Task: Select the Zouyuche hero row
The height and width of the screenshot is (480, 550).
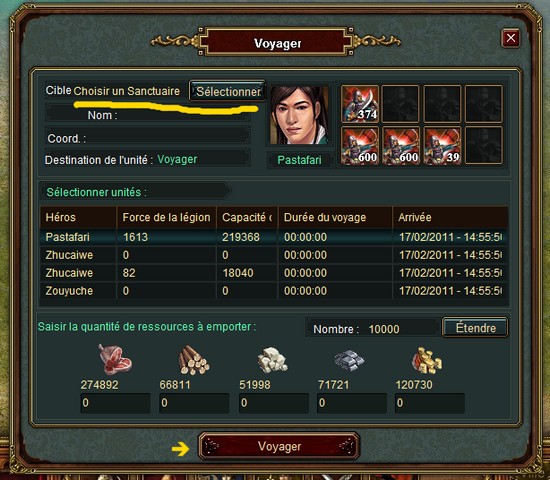Action: [274, 291]
